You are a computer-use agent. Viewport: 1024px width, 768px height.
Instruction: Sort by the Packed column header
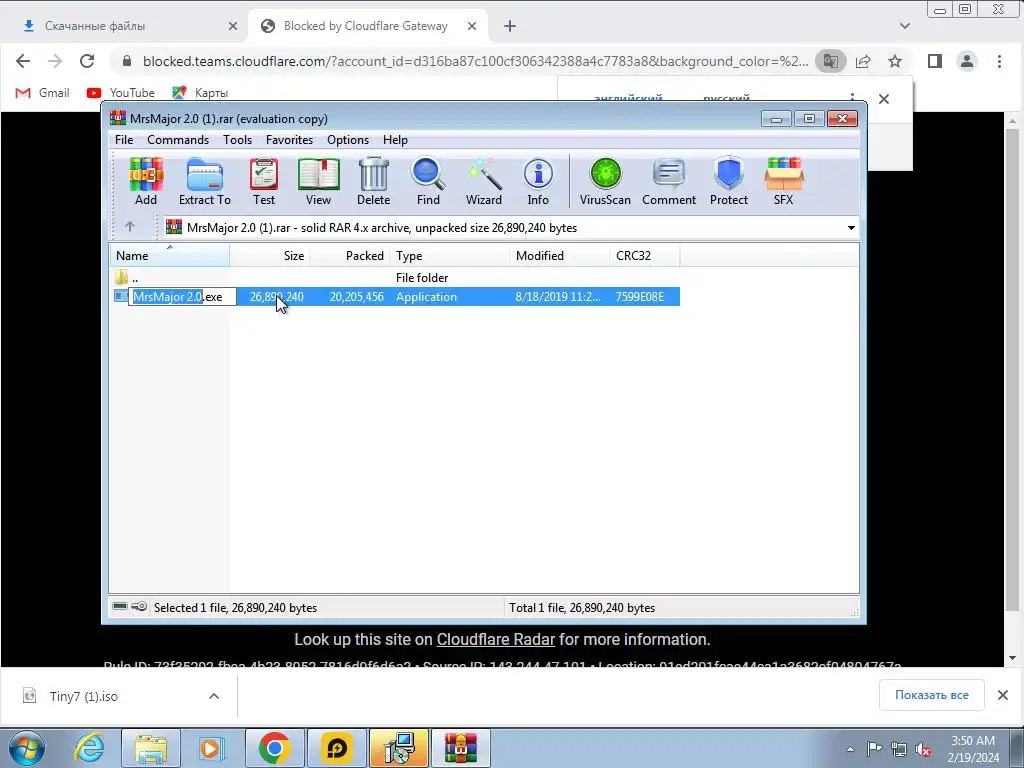[x=349, y=255]
